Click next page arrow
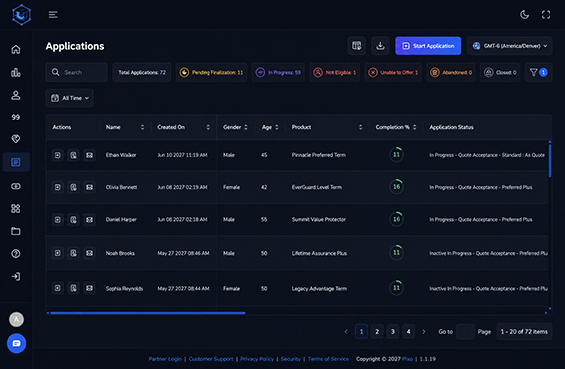This screenshot has height=369, width=565. [x=424, y=332]
